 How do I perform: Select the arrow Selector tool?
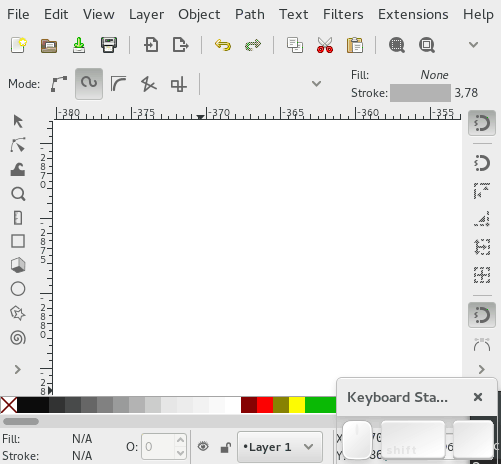click(18, 121)
